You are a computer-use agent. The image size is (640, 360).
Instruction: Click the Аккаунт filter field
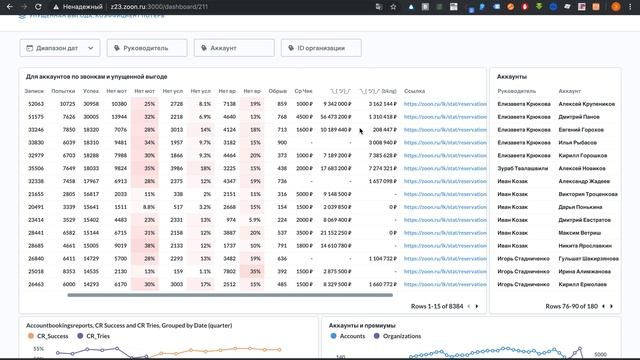(x=234, y=48)
